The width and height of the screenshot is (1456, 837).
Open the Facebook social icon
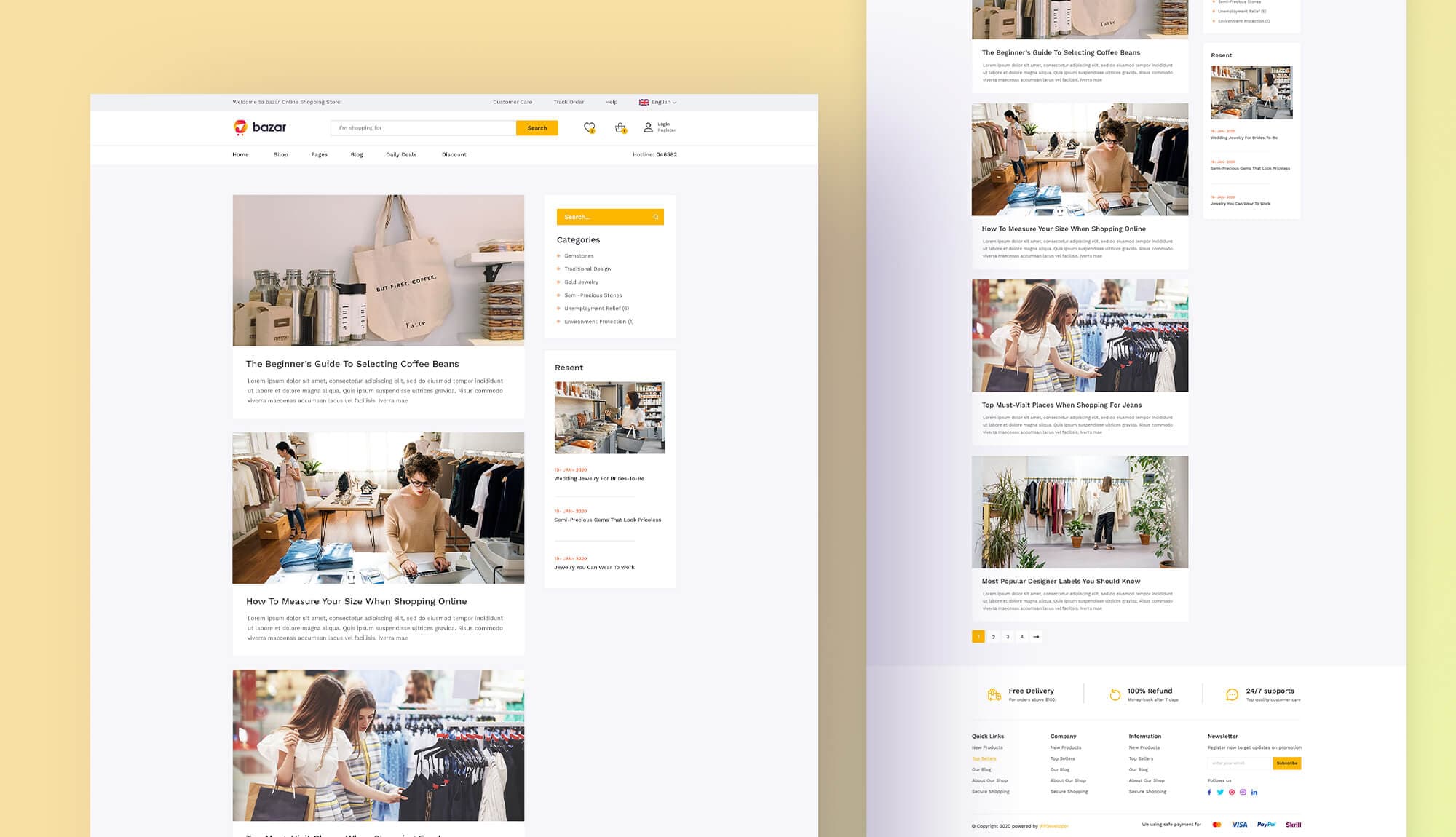[1209, 792]
